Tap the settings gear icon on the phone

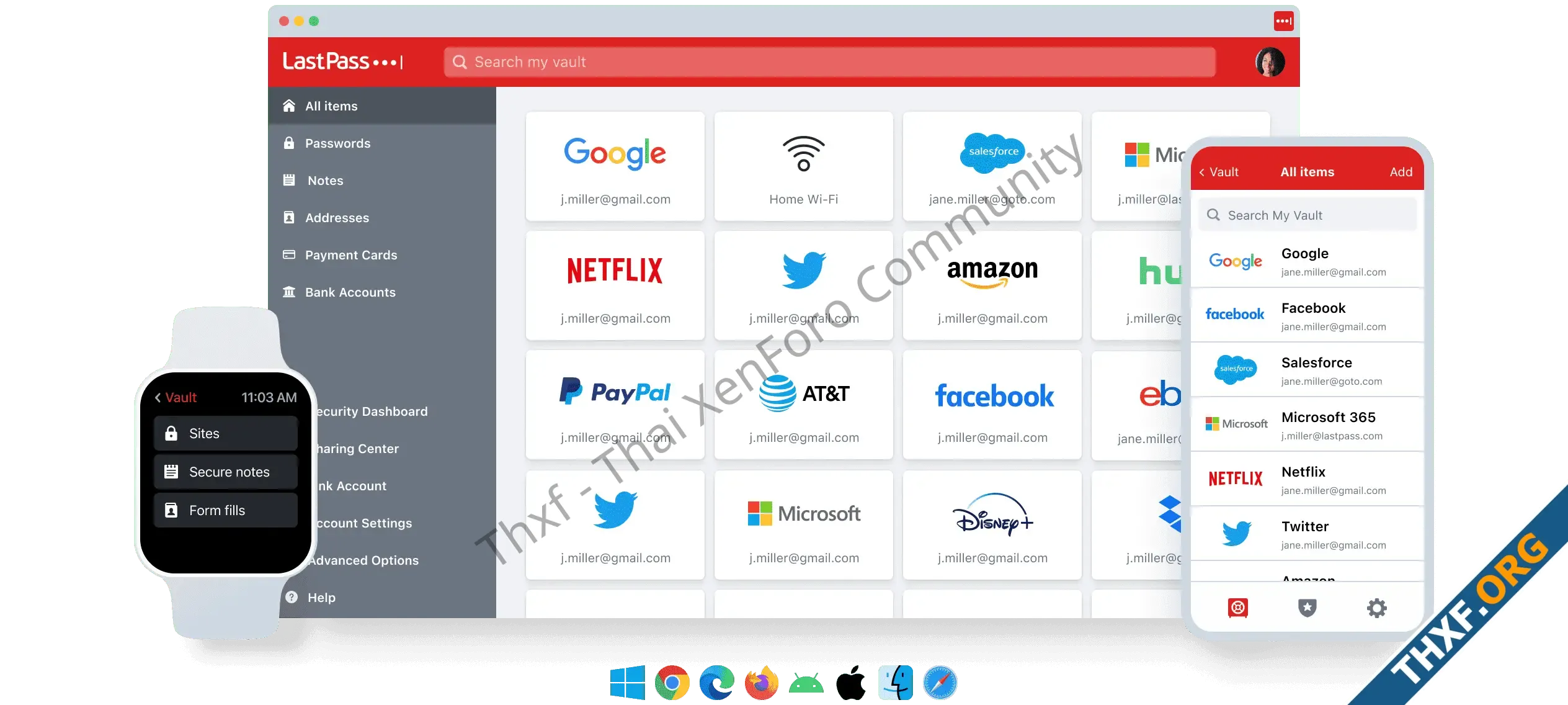coord(1377,608)
